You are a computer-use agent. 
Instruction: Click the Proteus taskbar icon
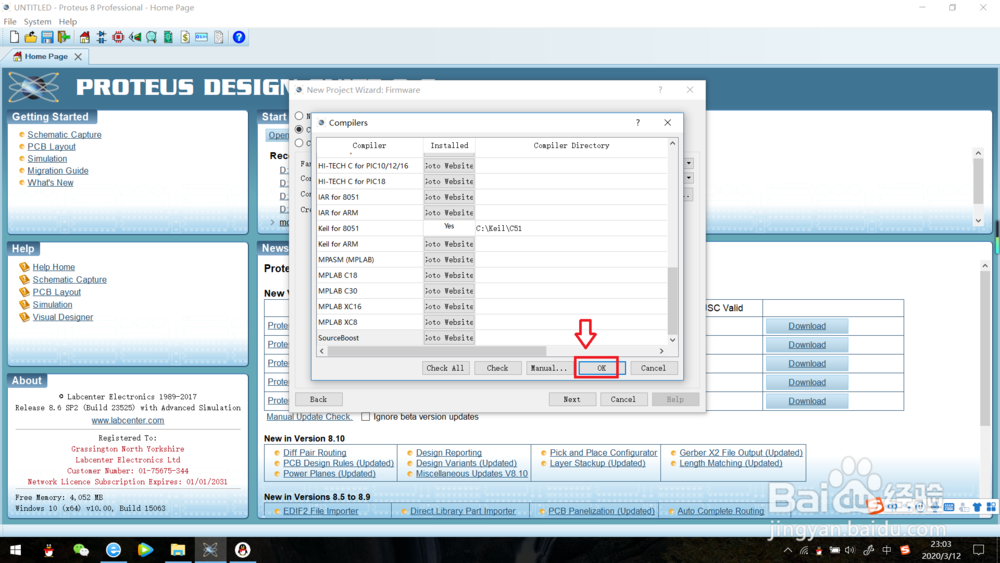click(210, 550)
